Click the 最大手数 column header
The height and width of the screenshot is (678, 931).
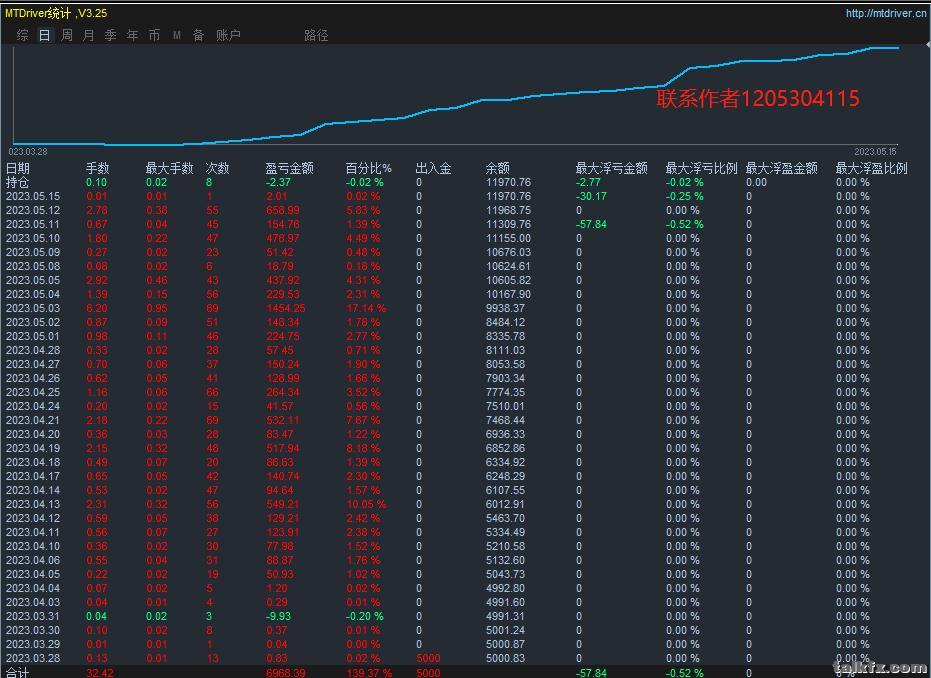click(x=169, y=168)
